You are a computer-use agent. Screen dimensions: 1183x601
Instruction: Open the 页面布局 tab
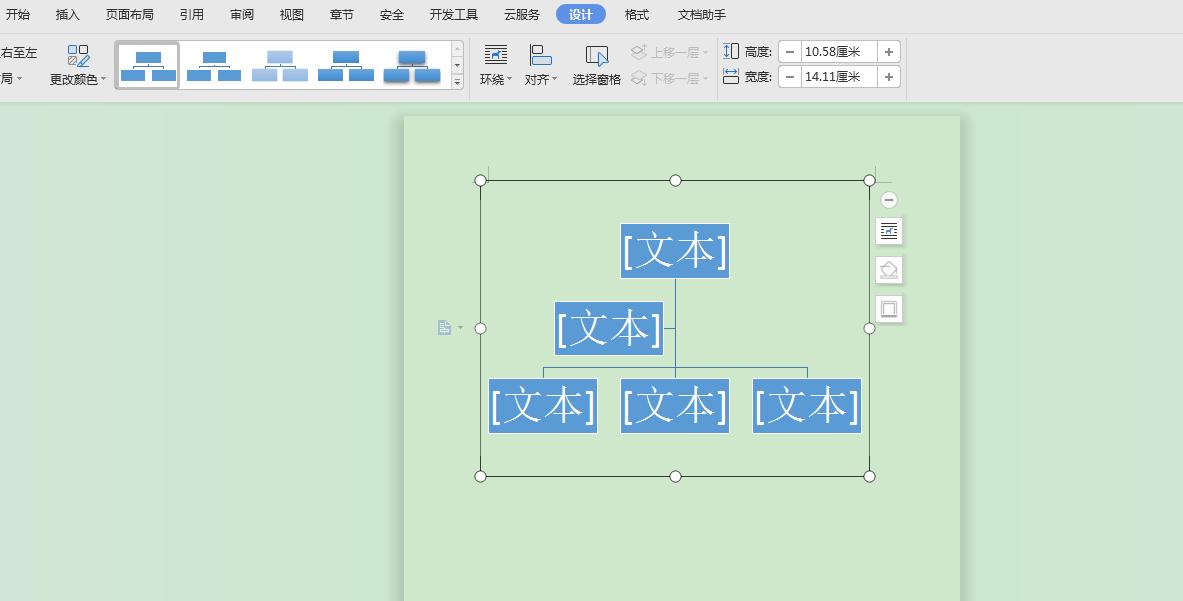click(x=130, y=14)
